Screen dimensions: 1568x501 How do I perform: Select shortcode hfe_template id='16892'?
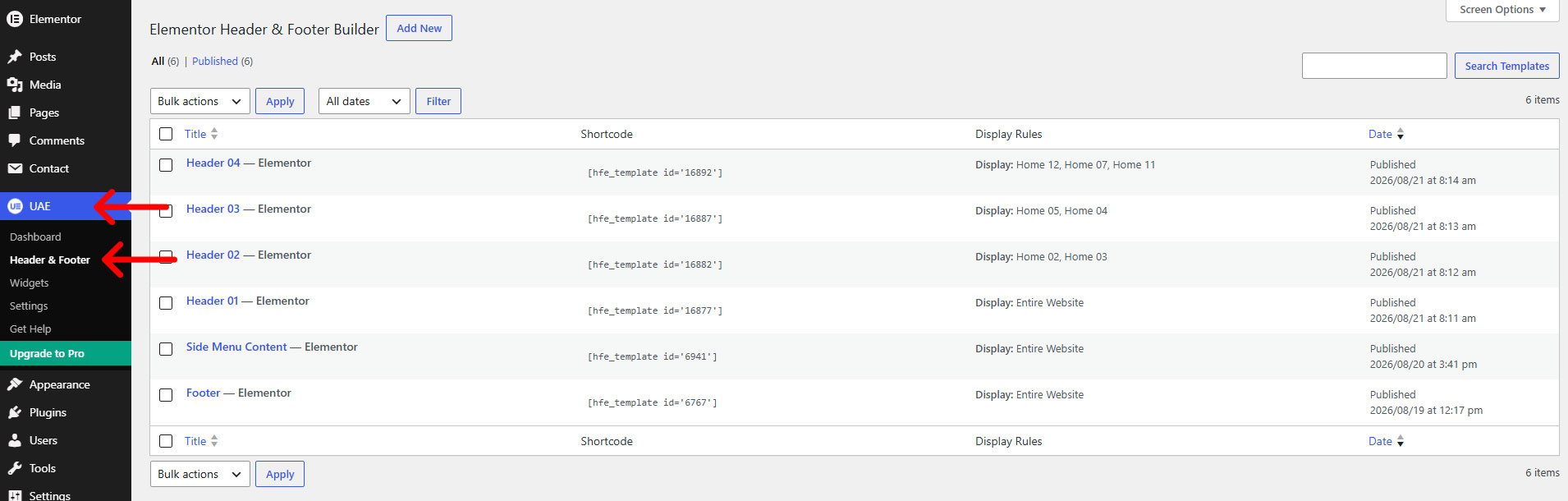(655, 172)
